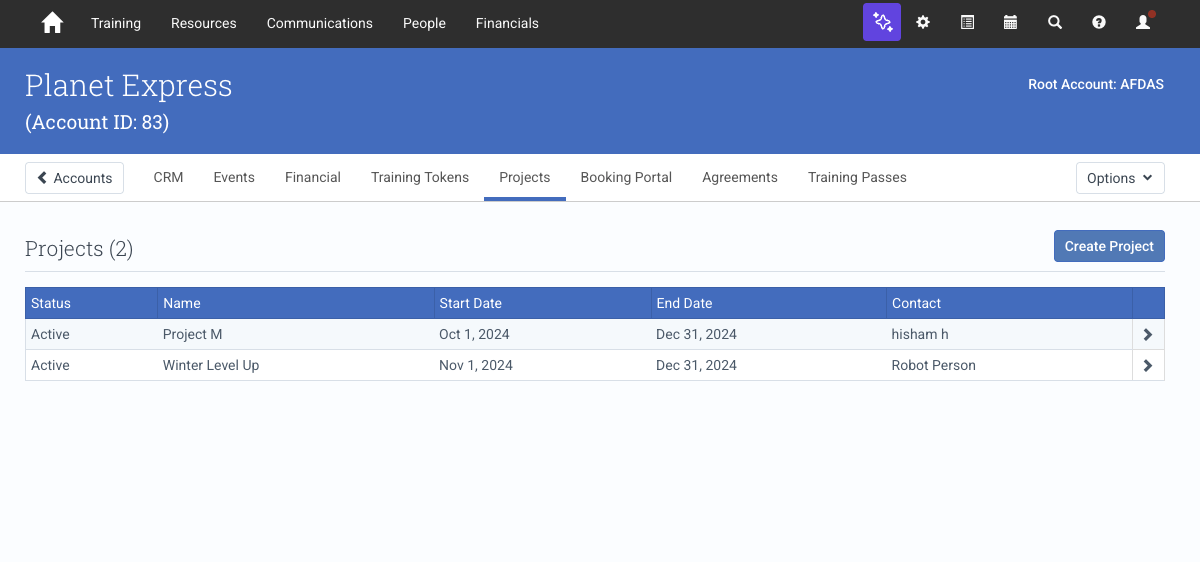Image resolution: width=1200 pixels, height=562 pixels.
Task: Open the Training menu
Action: coord(116,23)
